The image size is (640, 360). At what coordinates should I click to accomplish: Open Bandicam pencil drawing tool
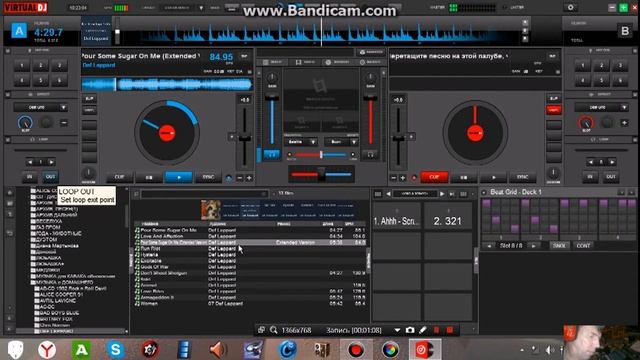423,330
